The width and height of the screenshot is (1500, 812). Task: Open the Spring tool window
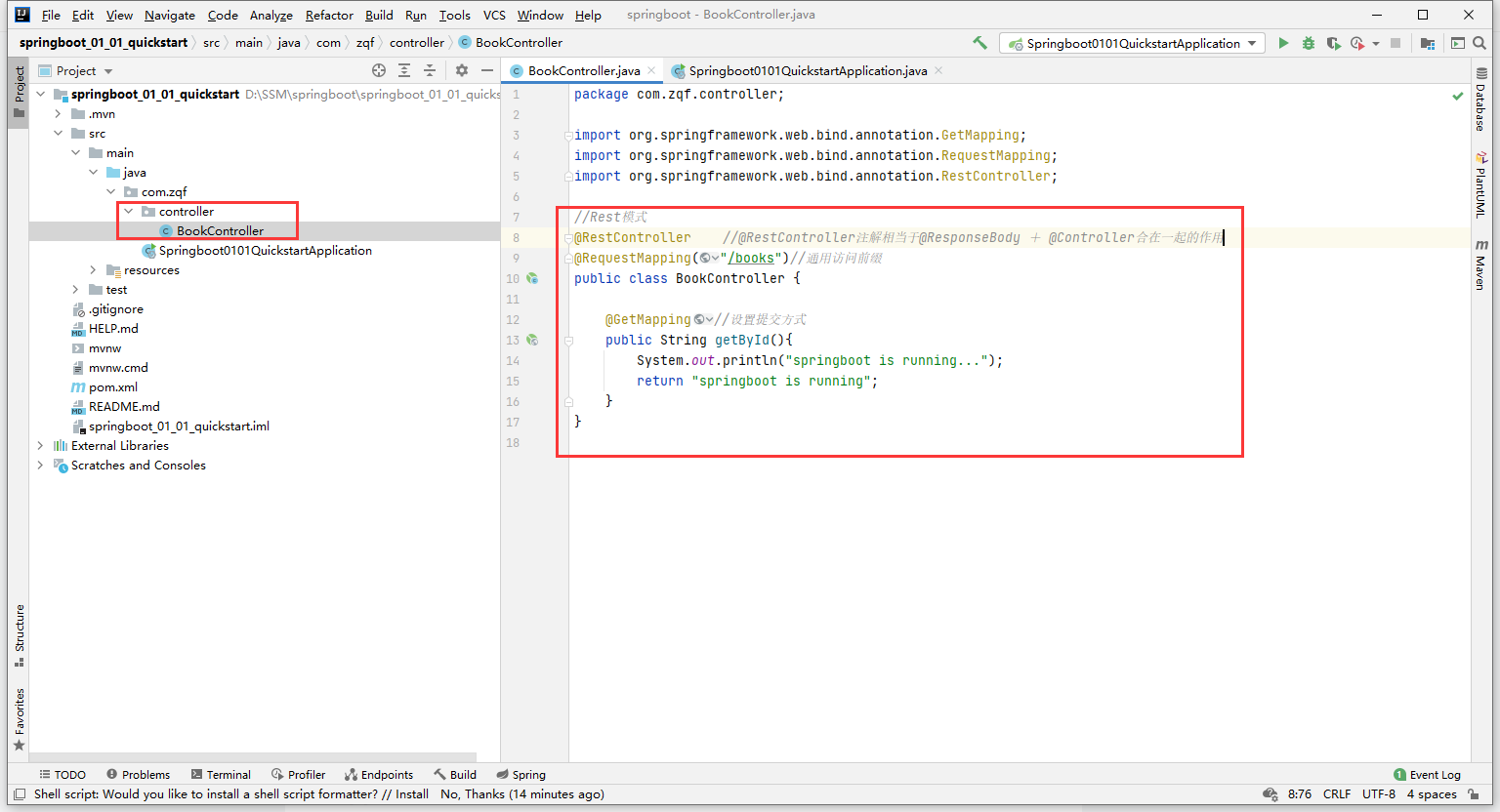click(521, 775)
